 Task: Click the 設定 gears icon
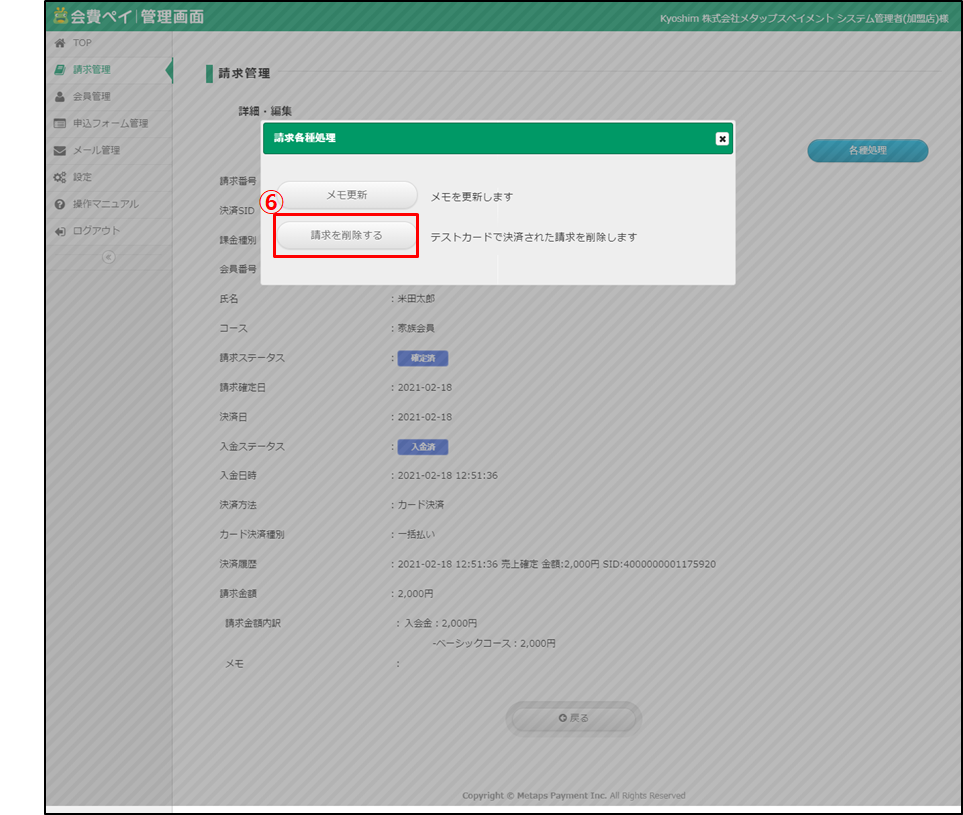[60, 178]
